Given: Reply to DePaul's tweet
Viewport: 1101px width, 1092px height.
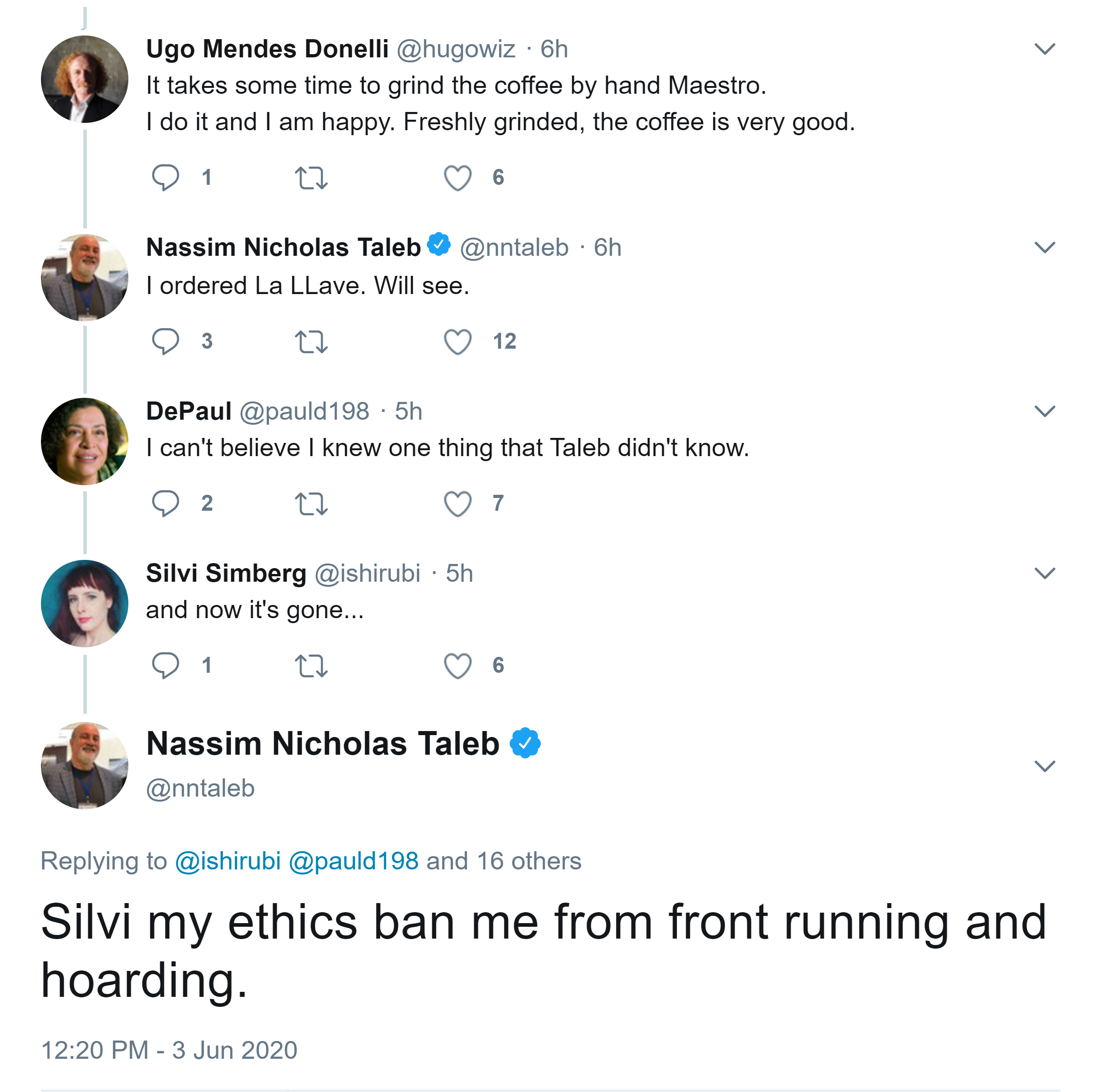Looking at the screenshot, I should [x=165, y=503].
